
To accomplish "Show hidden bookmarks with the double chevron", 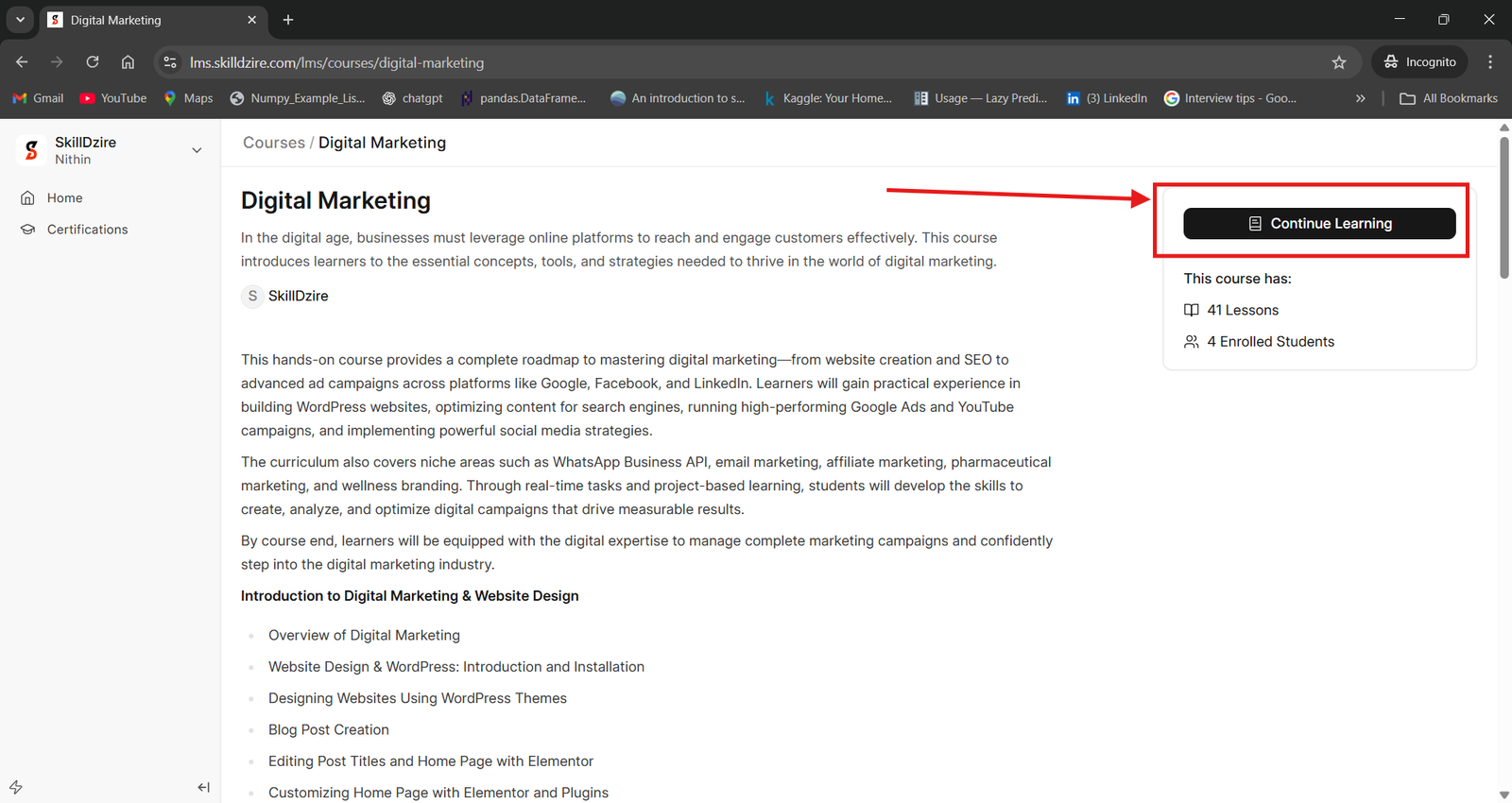I will [x=1360, y=98].
